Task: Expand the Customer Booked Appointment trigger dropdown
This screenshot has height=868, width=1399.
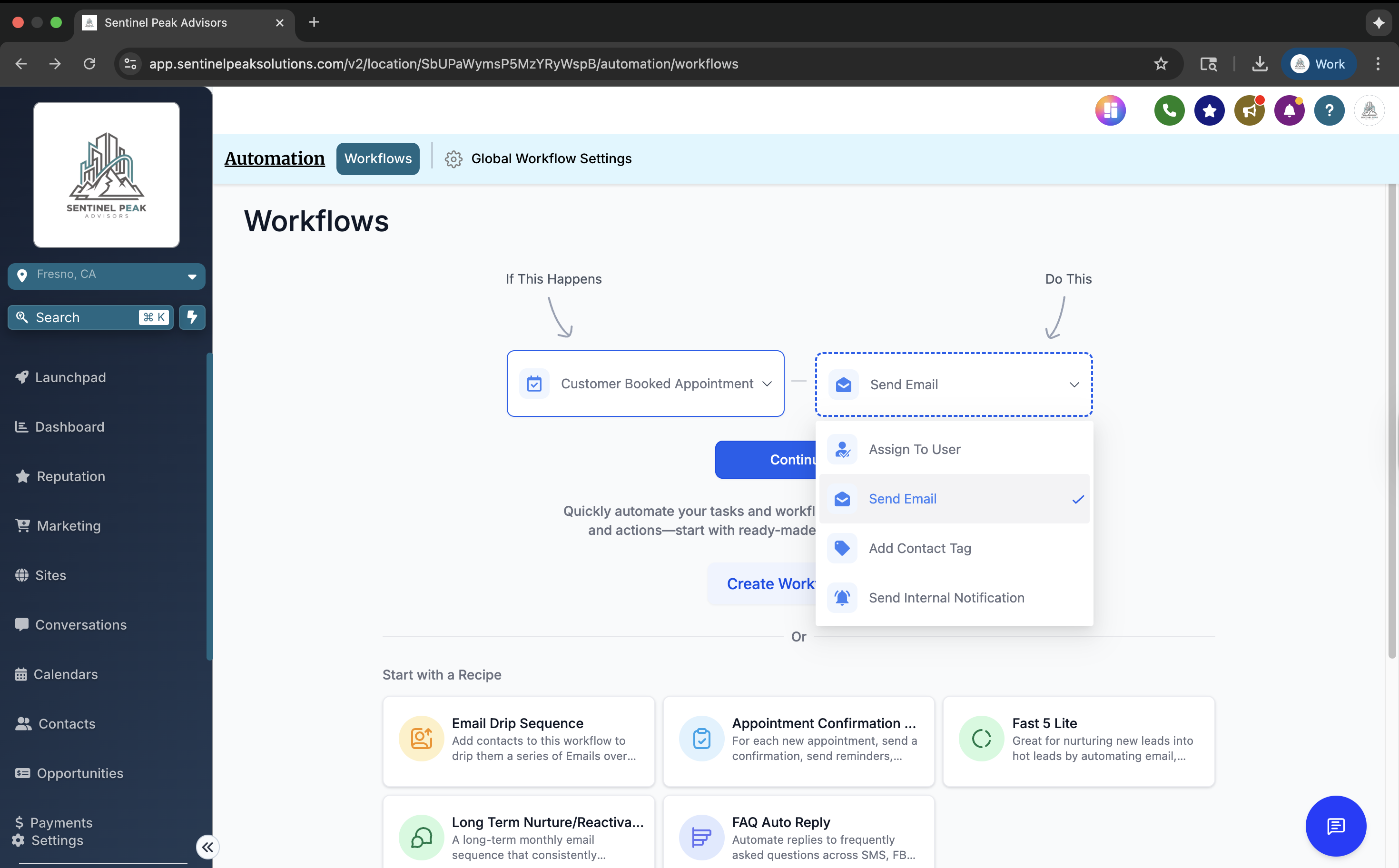Action: pos(768,384)
